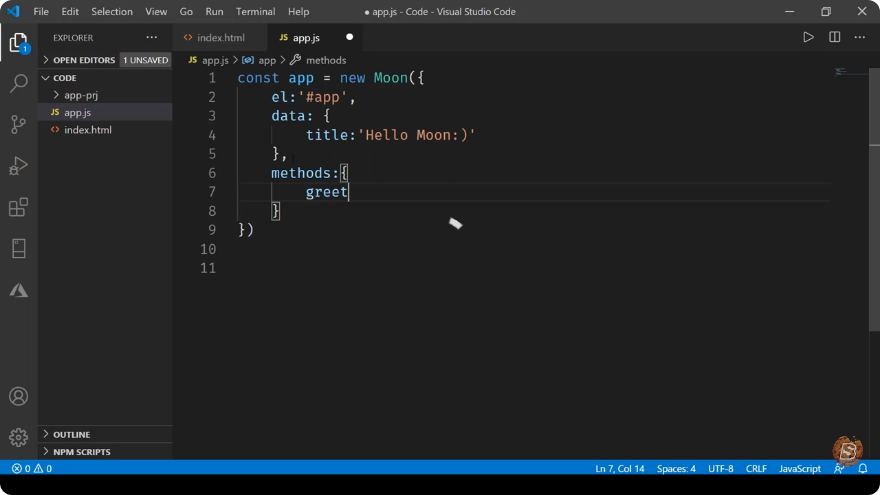Open the Azure sidebar icon
This screenshot has width=880, height=495.
[19, 290]
